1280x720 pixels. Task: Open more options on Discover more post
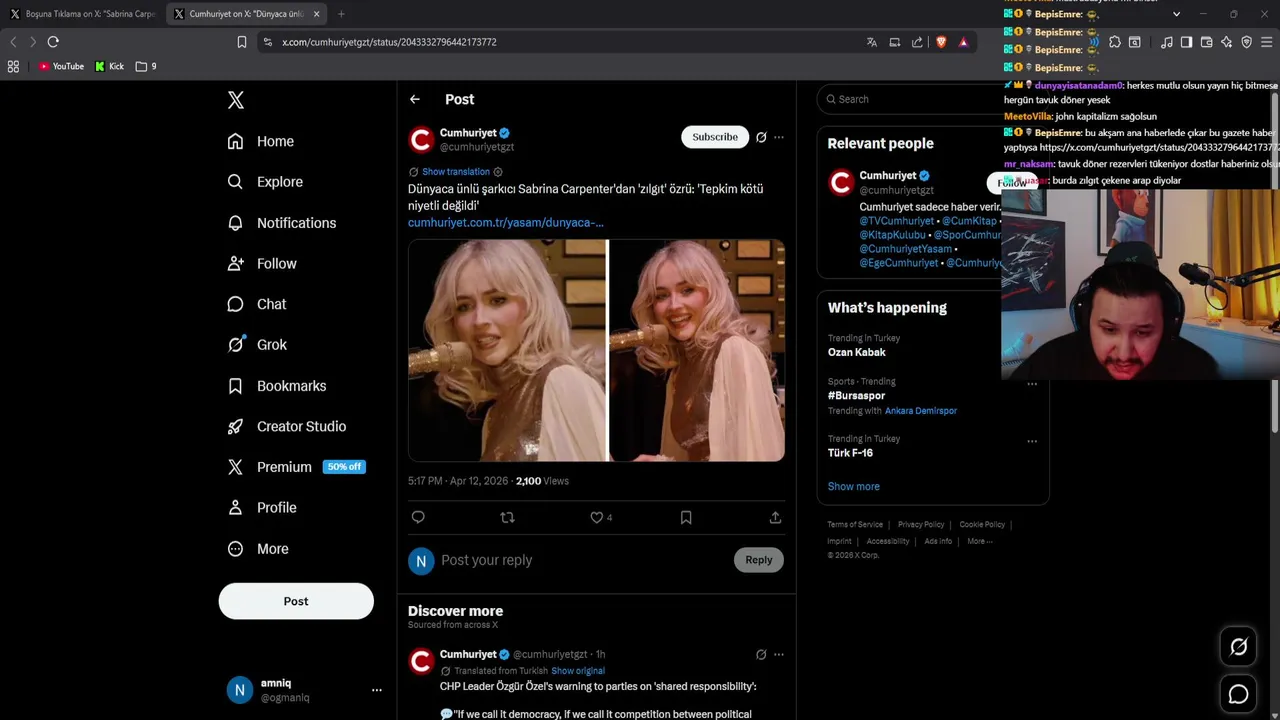pyautogui.click(x=779, y=654)
